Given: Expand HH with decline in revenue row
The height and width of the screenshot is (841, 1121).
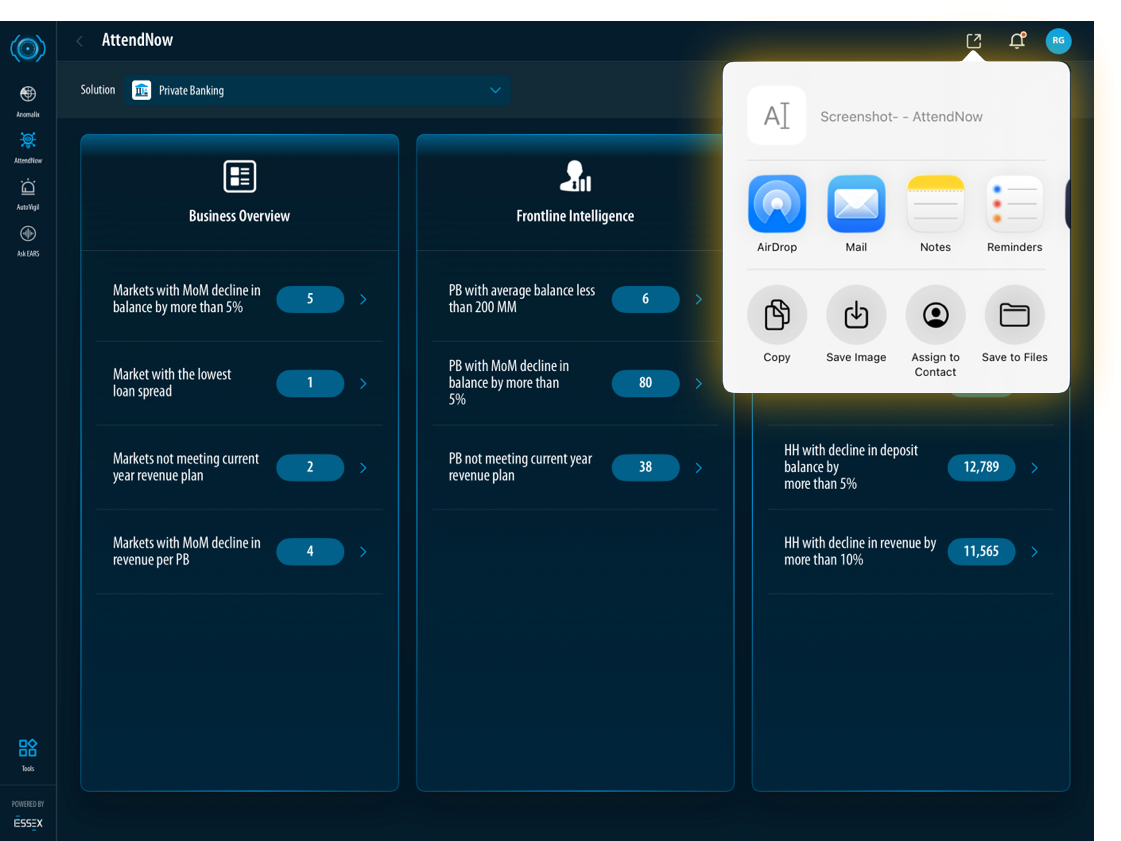Looking at the screenshot, I should click(1034, 551).
